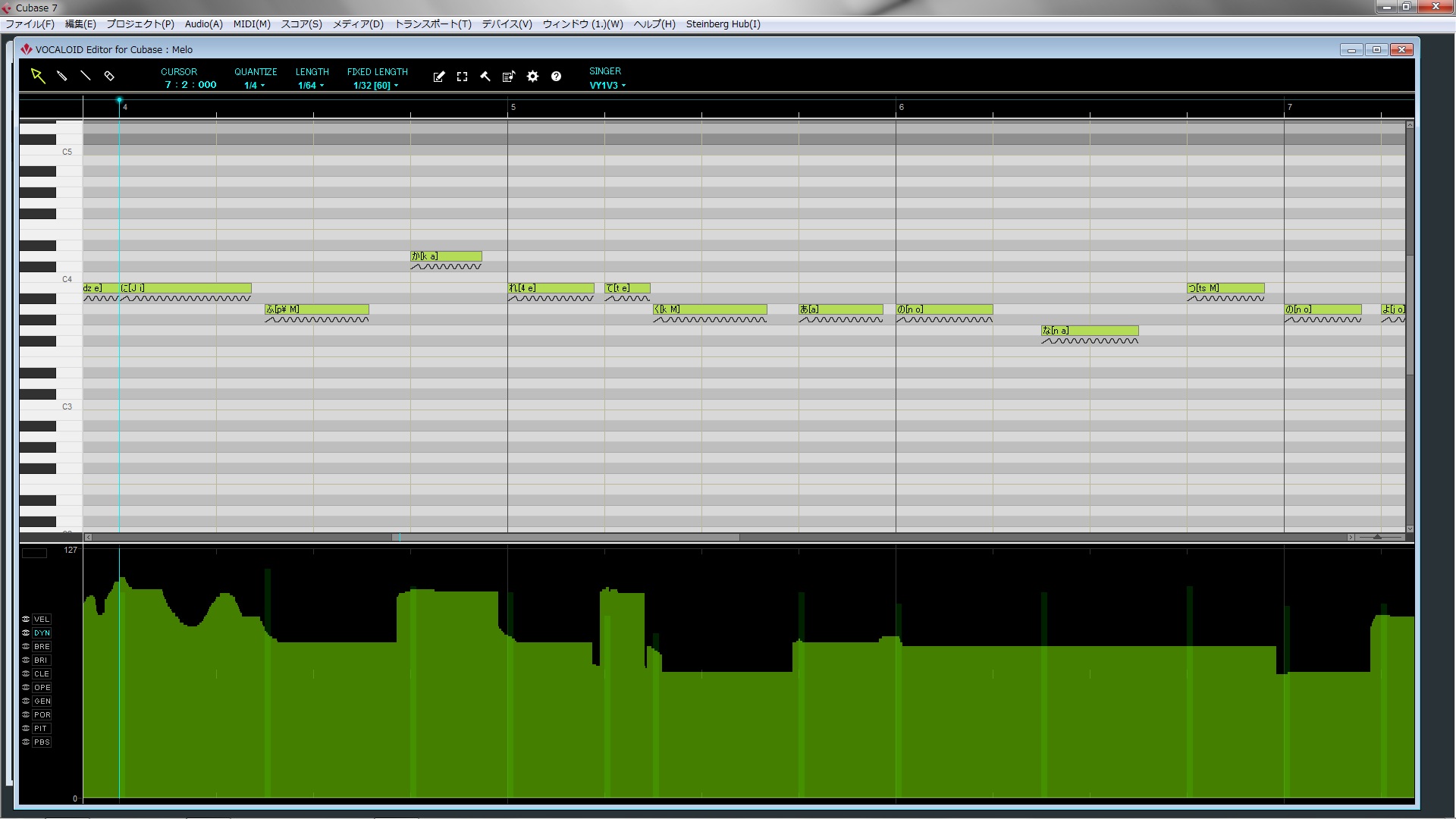Click the note properties list icon
1456x819 pixels.
pyautogui.click(x=509, y=77)
